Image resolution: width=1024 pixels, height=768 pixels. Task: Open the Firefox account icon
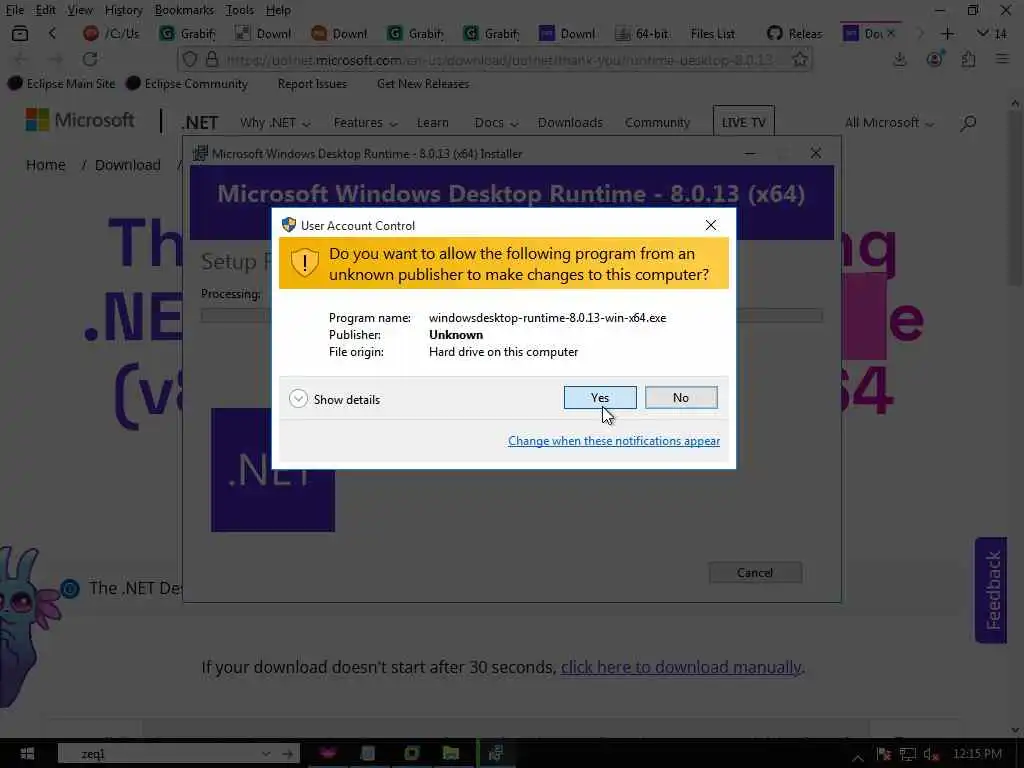935,59
